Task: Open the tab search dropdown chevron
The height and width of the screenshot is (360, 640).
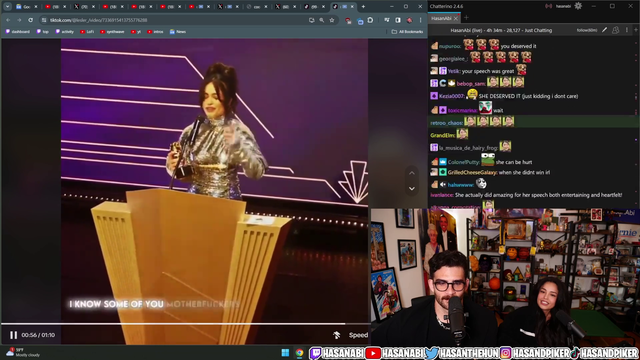Action: coord(7,7)
